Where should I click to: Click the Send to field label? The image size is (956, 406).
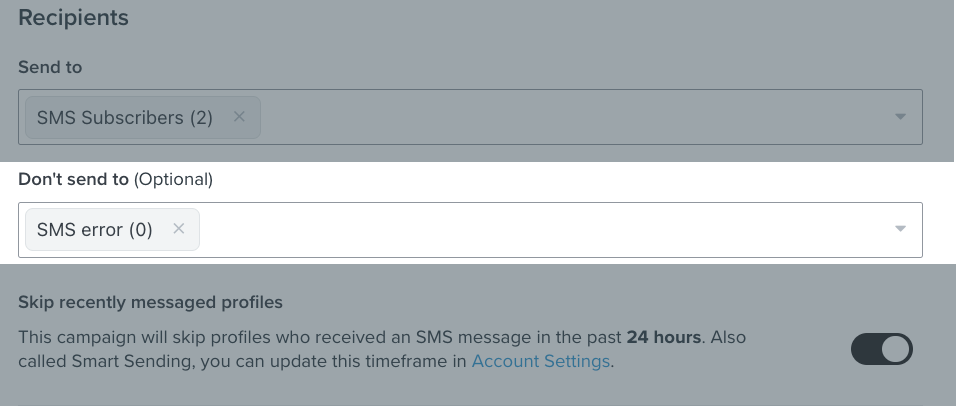click(x=50, y=67)
